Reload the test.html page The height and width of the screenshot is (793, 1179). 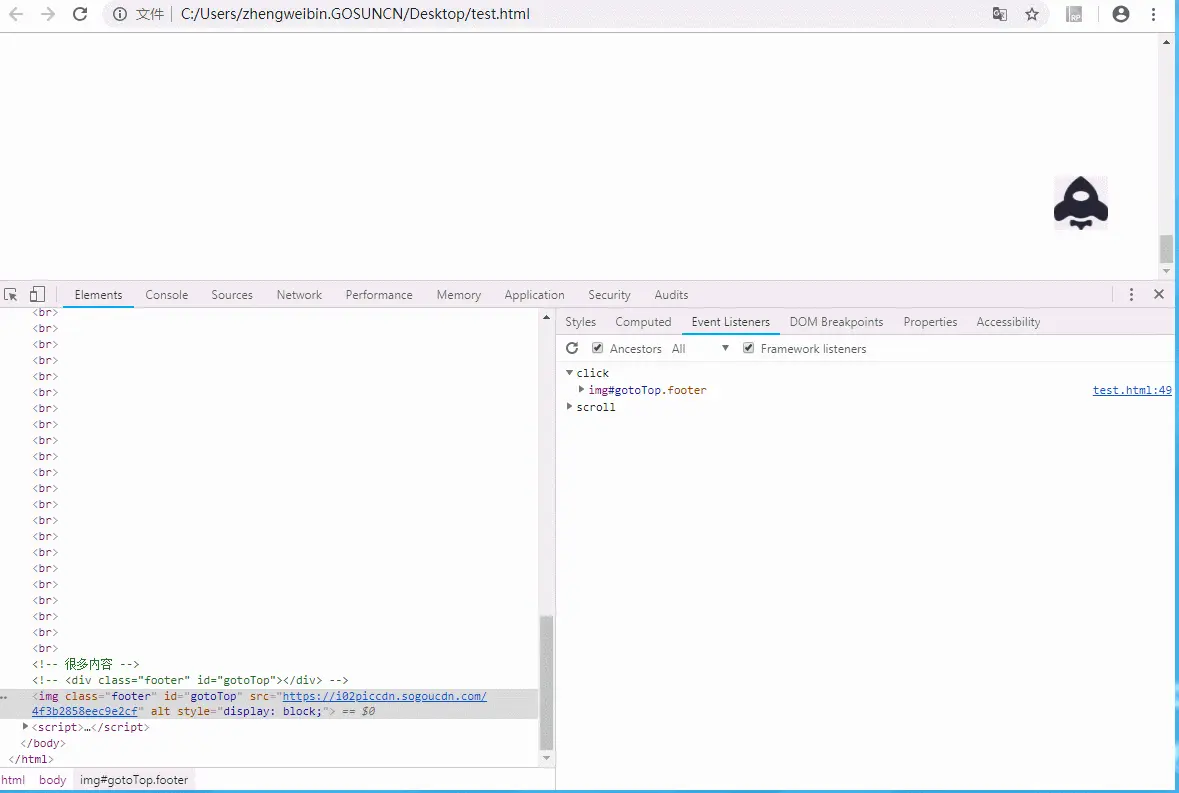pyautogui.click(x=80, y=14)
